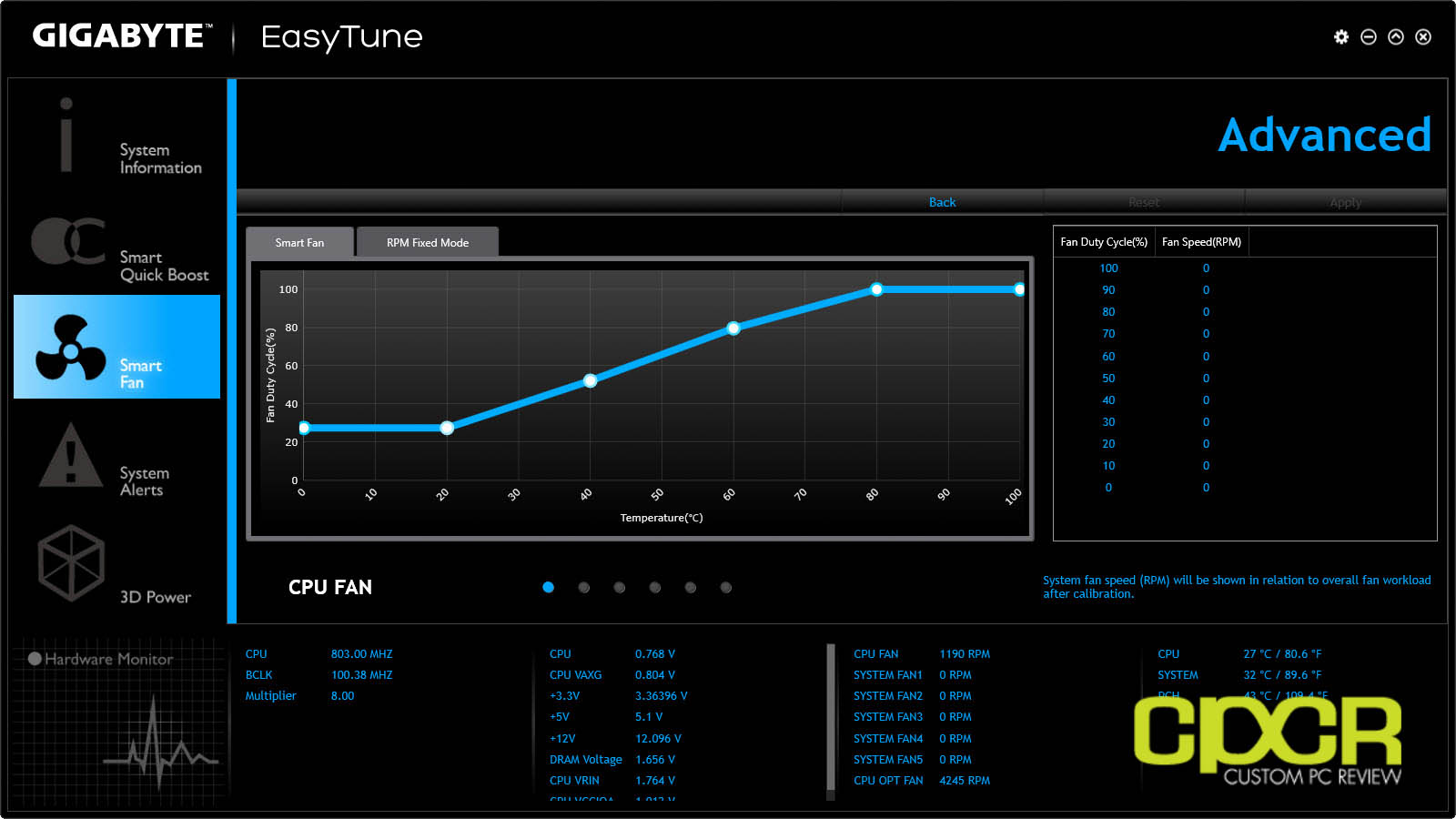Open settings gear in title bar
Image resolution: width=1456 pixels, height=819 pixels.
click(1341, 36)
